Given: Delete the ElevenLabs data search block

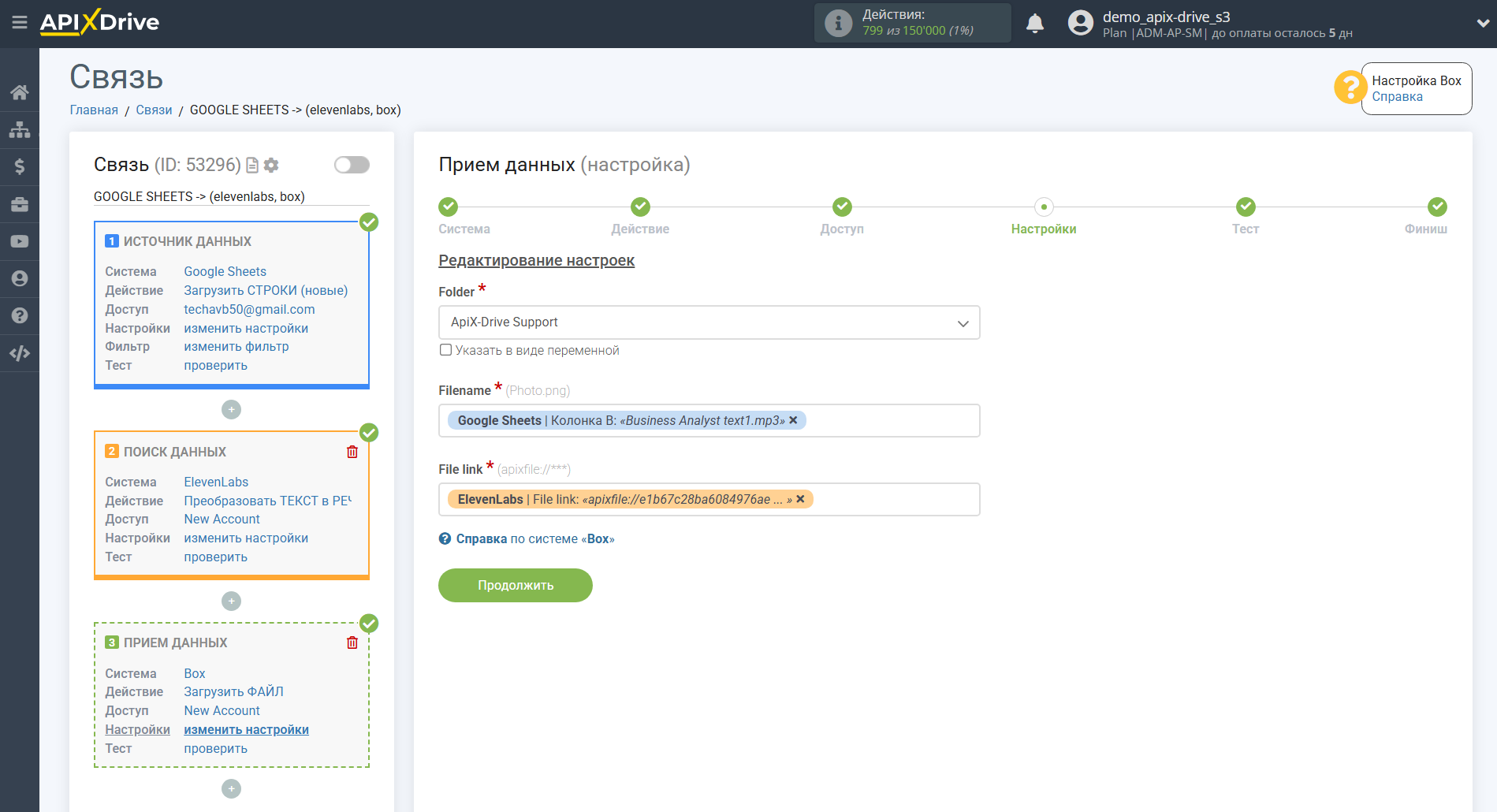Looking at the screenshot, I should 352,452.
